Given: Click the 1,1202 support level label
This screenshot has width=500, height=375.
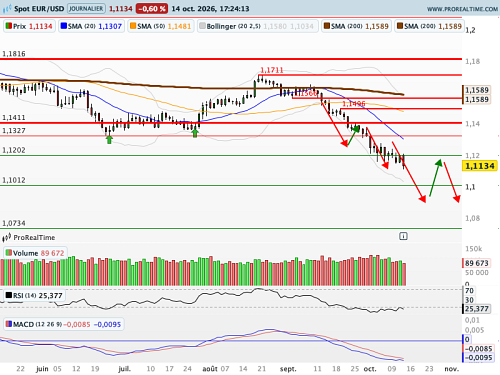Looking at the screenshot, I should click(x=14, y=150).
